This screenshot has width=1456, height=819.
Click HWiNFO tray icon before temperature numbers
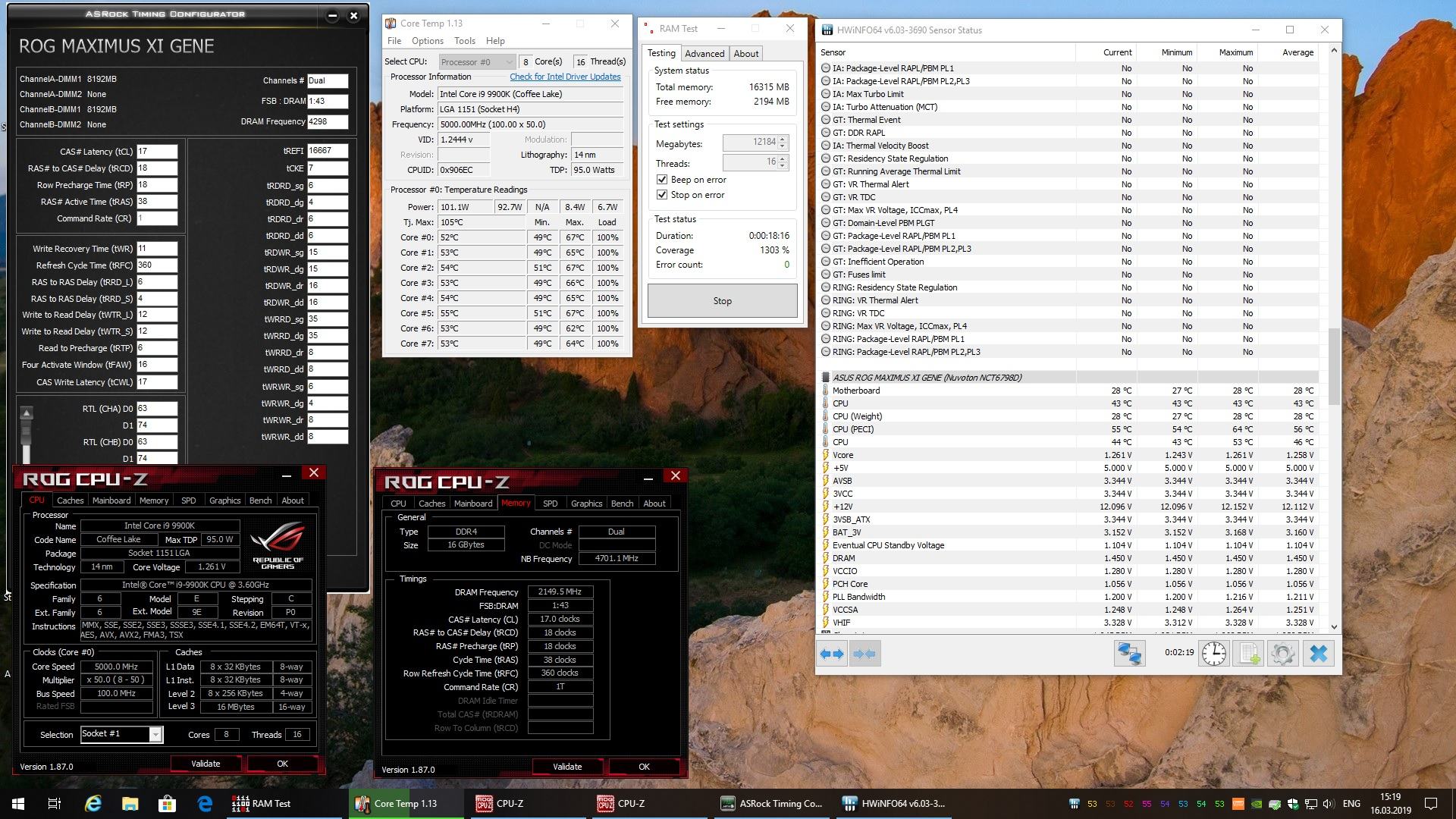(x=1074, y=804)
